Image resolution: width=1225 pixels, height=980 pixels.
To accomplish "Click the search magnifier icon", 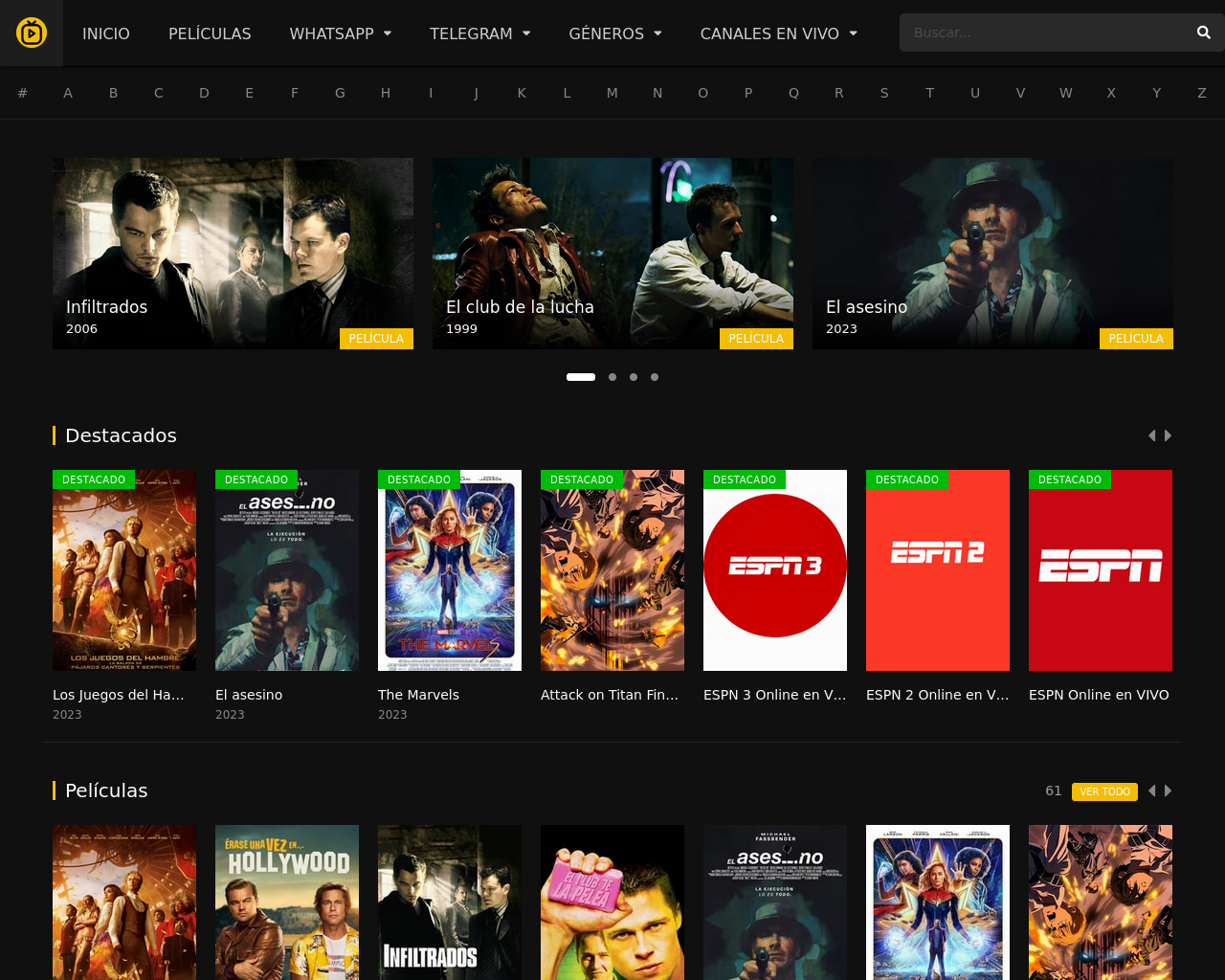I will (x=1203, y=33).
